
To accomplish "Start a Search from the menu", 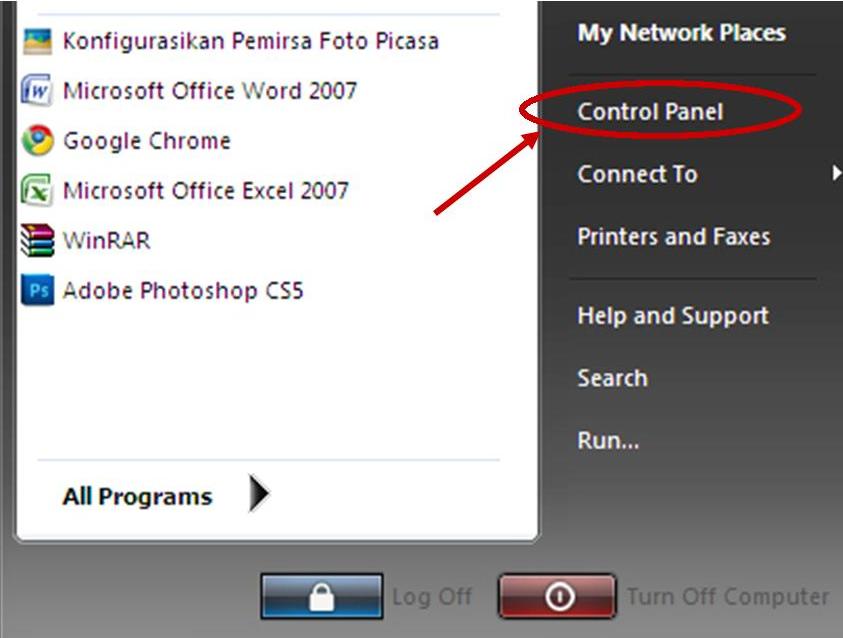I will (x=613, y=378).
